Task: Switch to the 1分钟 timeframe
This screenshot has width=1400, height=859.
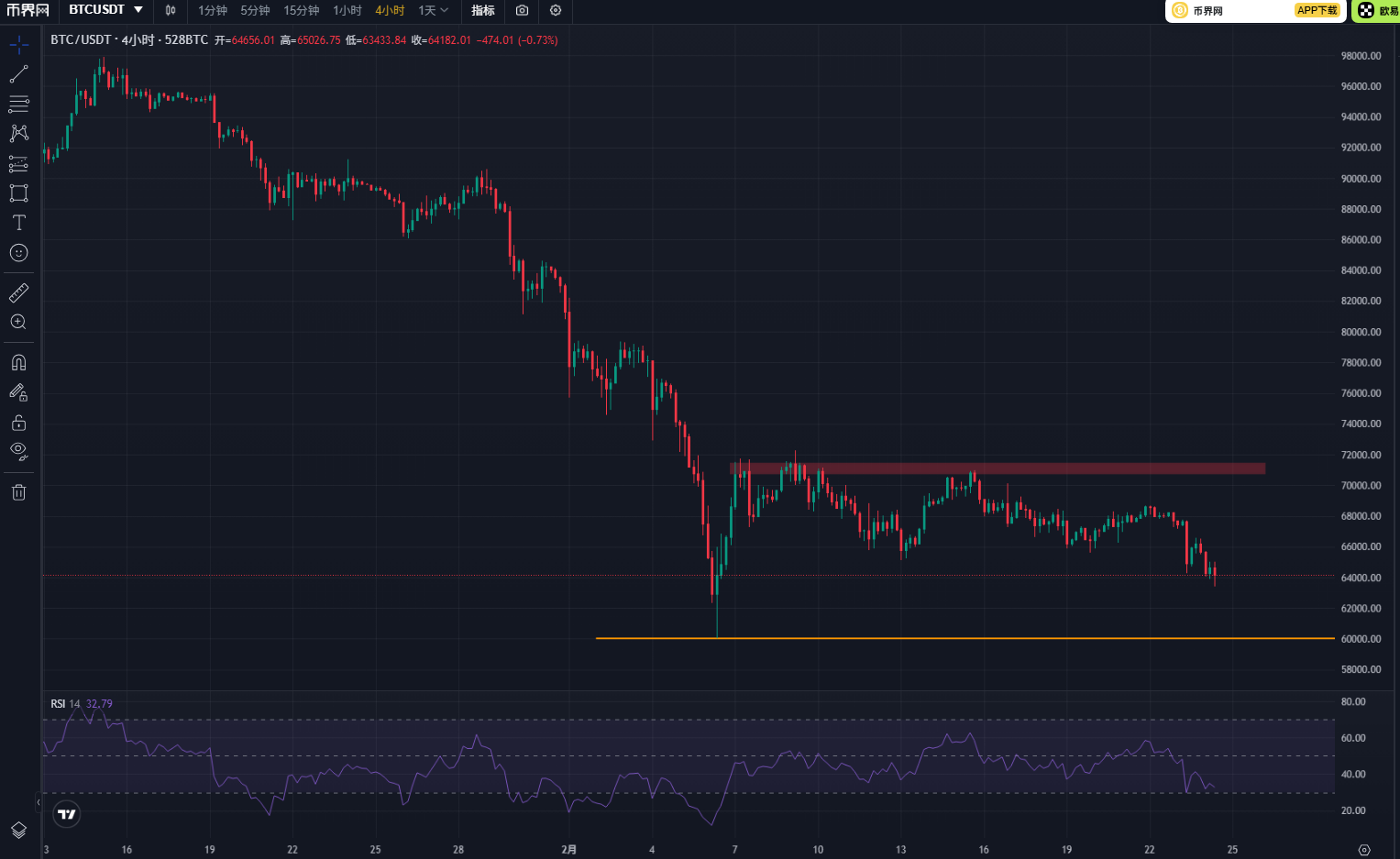Action: tap(213, 10)
